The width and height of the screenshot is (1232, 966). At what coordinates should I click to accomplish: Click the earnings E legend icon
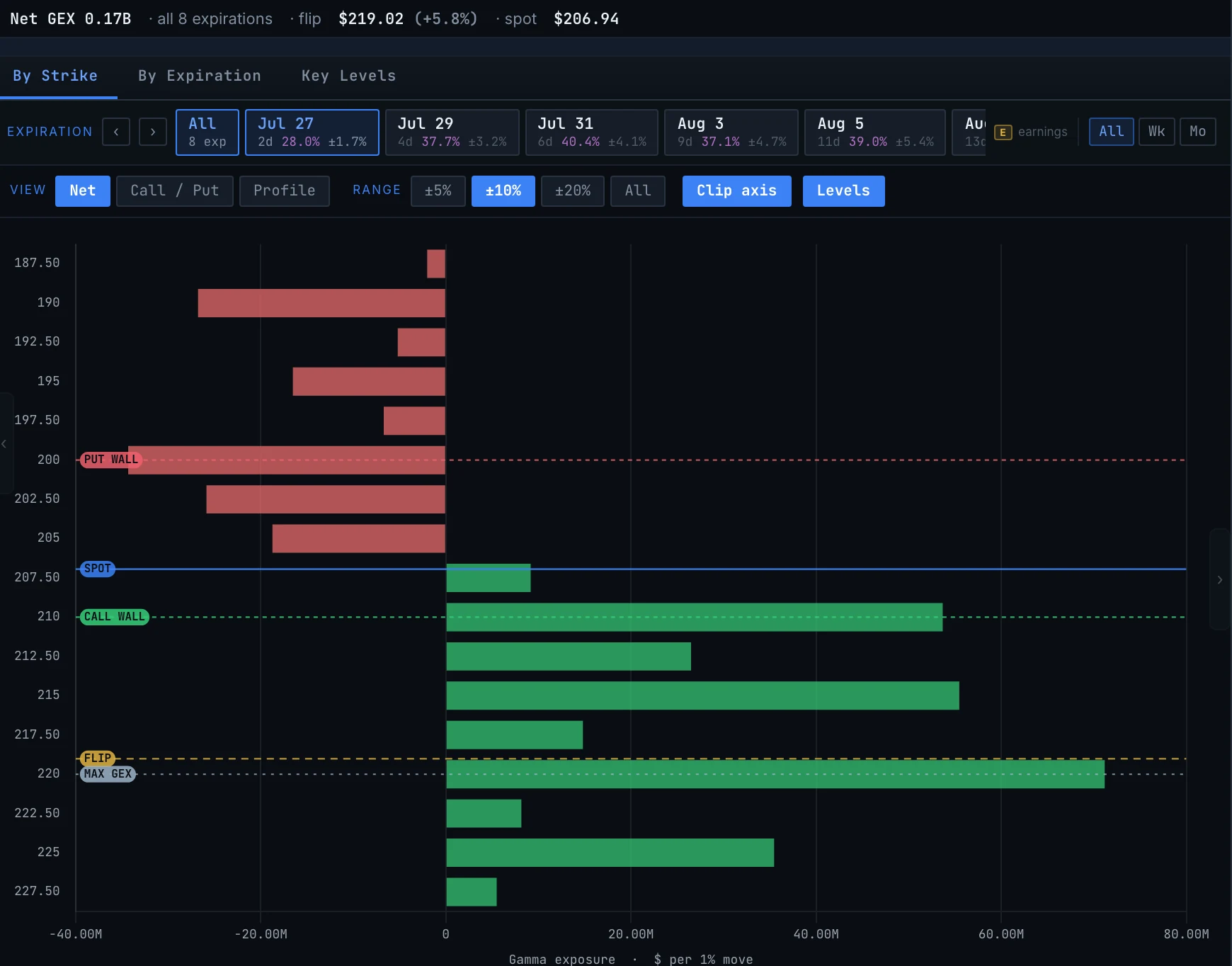(1003, 132)
